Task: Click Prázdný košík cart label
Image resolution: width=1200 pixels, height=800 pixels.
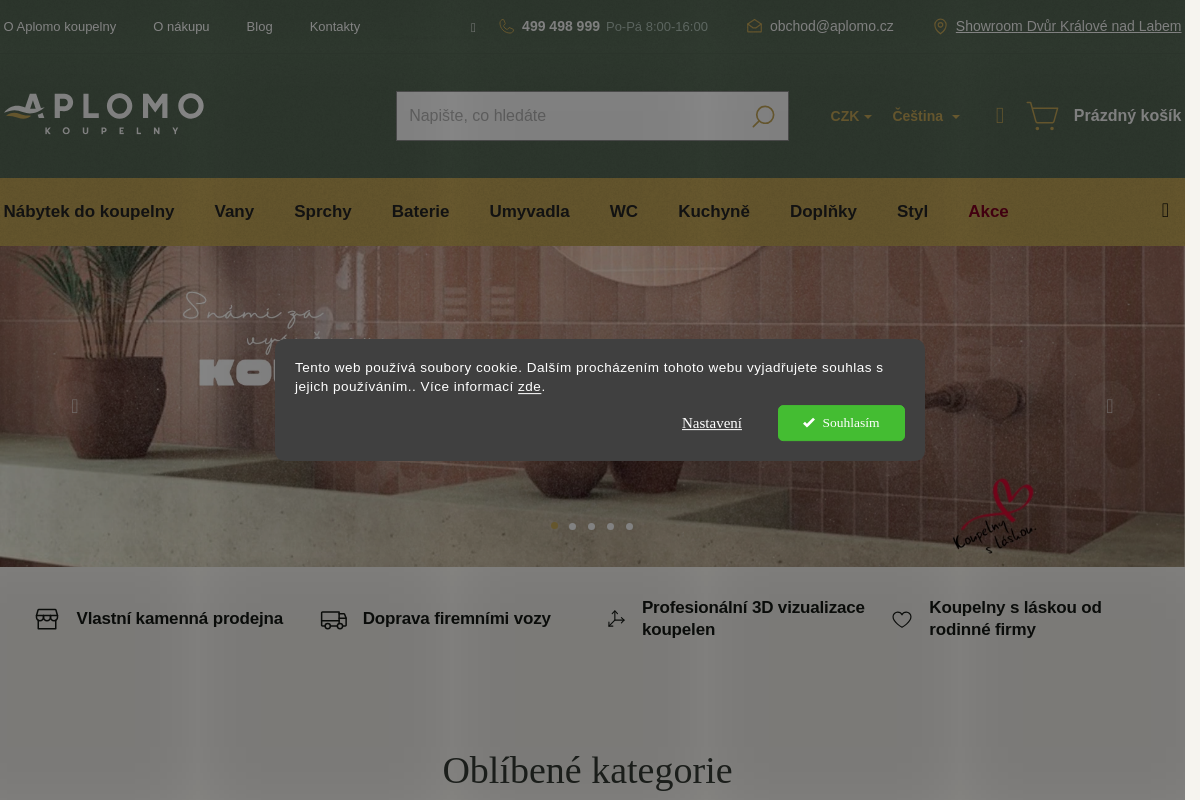Action: click(1127, 116)
